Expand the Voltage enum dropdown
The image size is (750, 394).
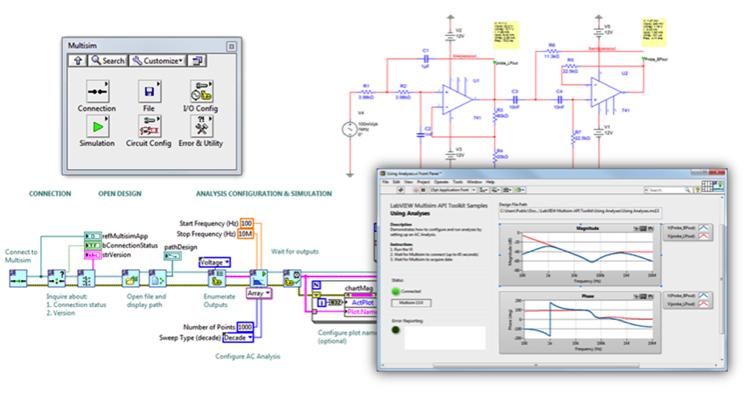coord(215,263)
